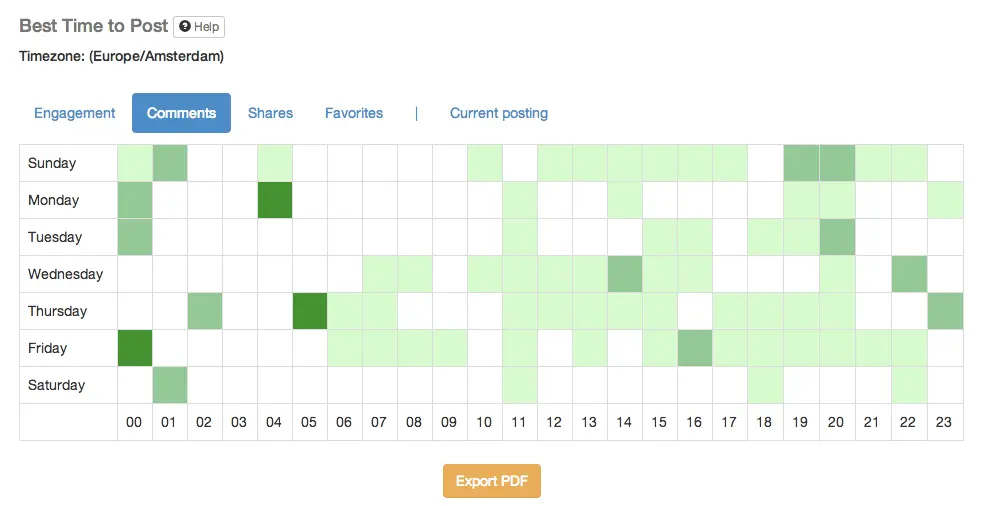Click the dark green Monday 04 cell
This screenshot has width=1002, height=506.
pyautogui.click(x=275, y=200)
